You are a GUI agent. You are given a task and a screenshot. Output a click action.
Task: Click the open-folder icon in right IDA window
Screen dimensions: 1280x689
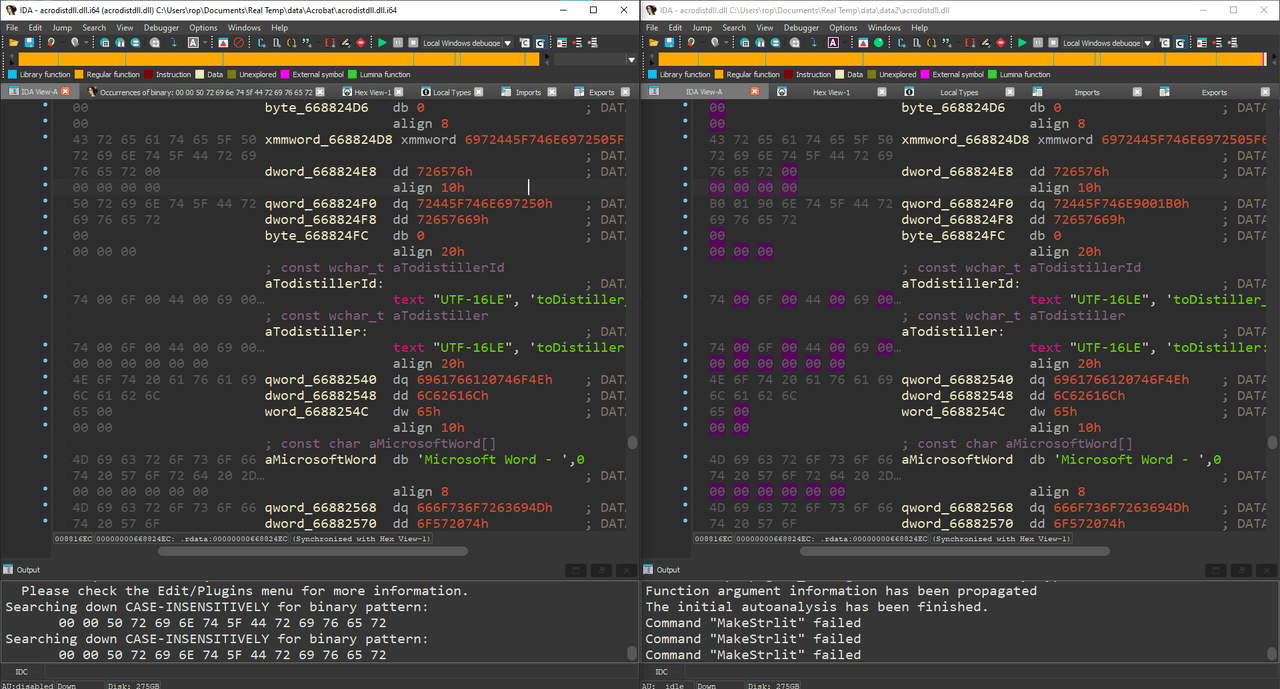(x=653, y=43)
